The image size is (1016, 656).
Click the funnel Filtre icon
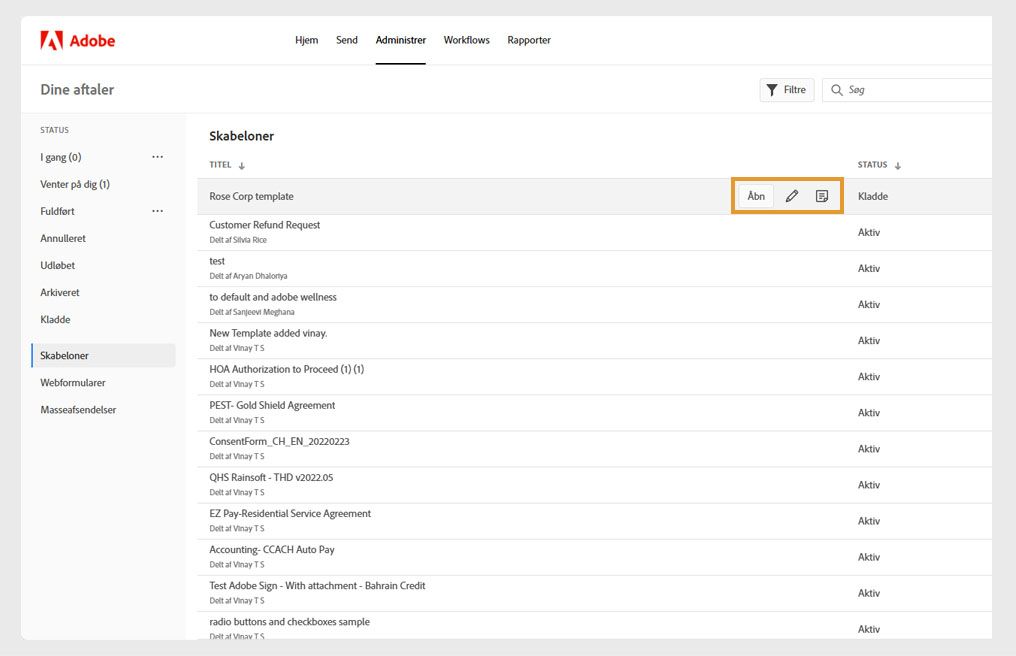click(x=772, y=90)
